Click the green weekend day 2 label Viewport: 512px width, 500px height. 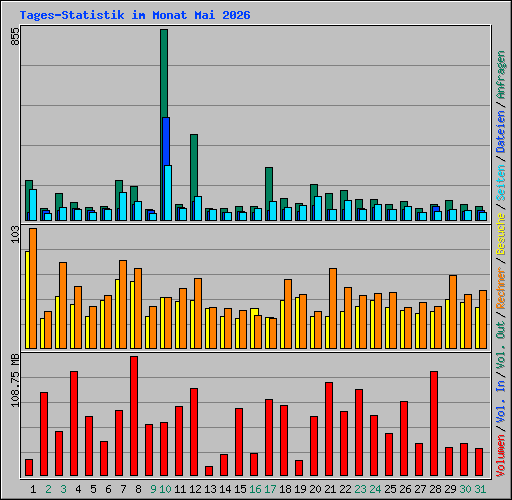pos(48,489)
